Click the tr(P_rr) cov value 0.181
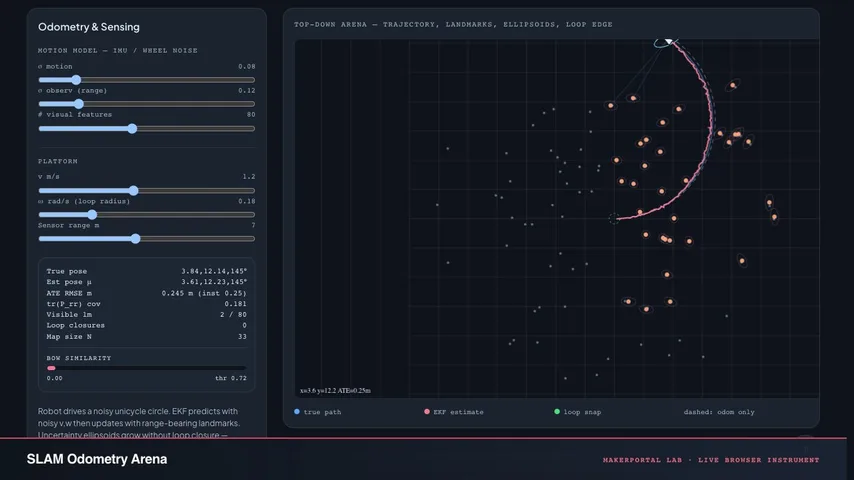The image size is (854, 480). pyautogui.click(x=235, y=304)
